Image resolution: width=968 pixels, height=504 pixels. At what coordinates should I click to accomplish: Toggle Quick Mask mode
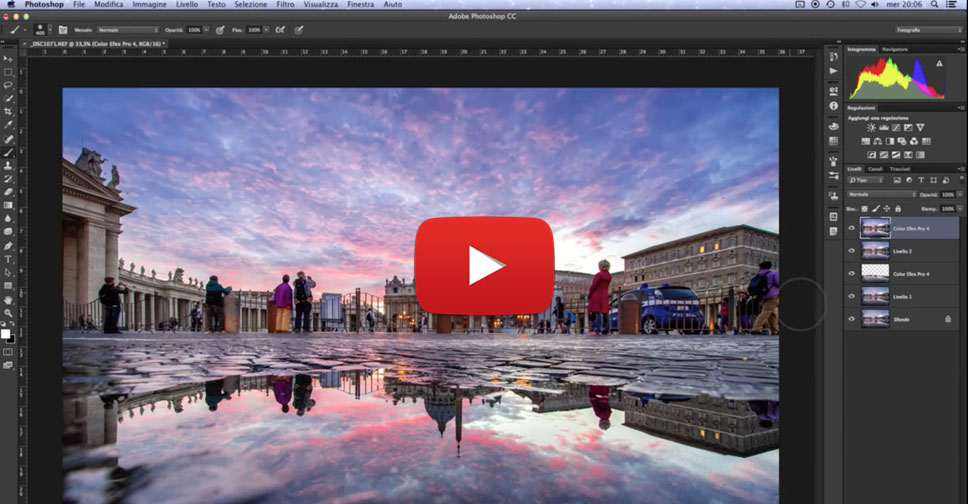coord(8,352)
